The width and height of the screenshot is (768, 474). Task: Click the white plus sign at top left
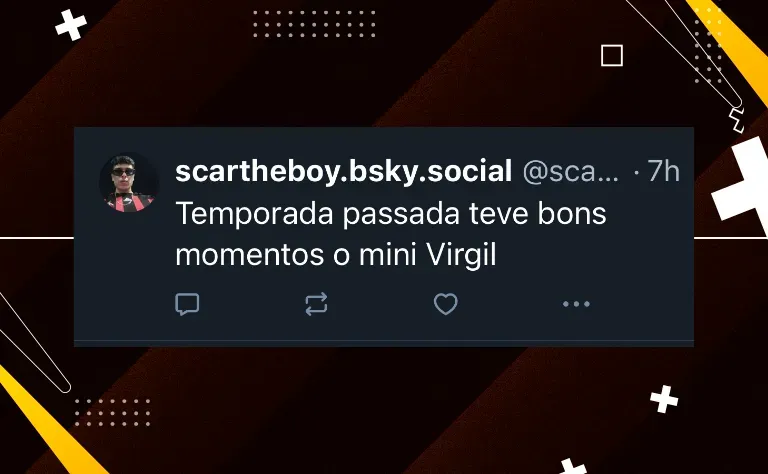[x=71, y=25]
